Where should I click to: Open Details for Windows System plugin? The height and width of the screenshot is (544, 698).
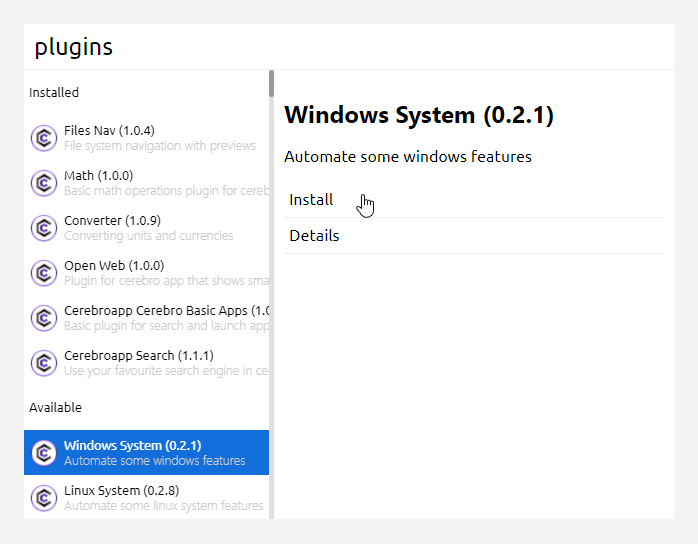tap(474, 236)
